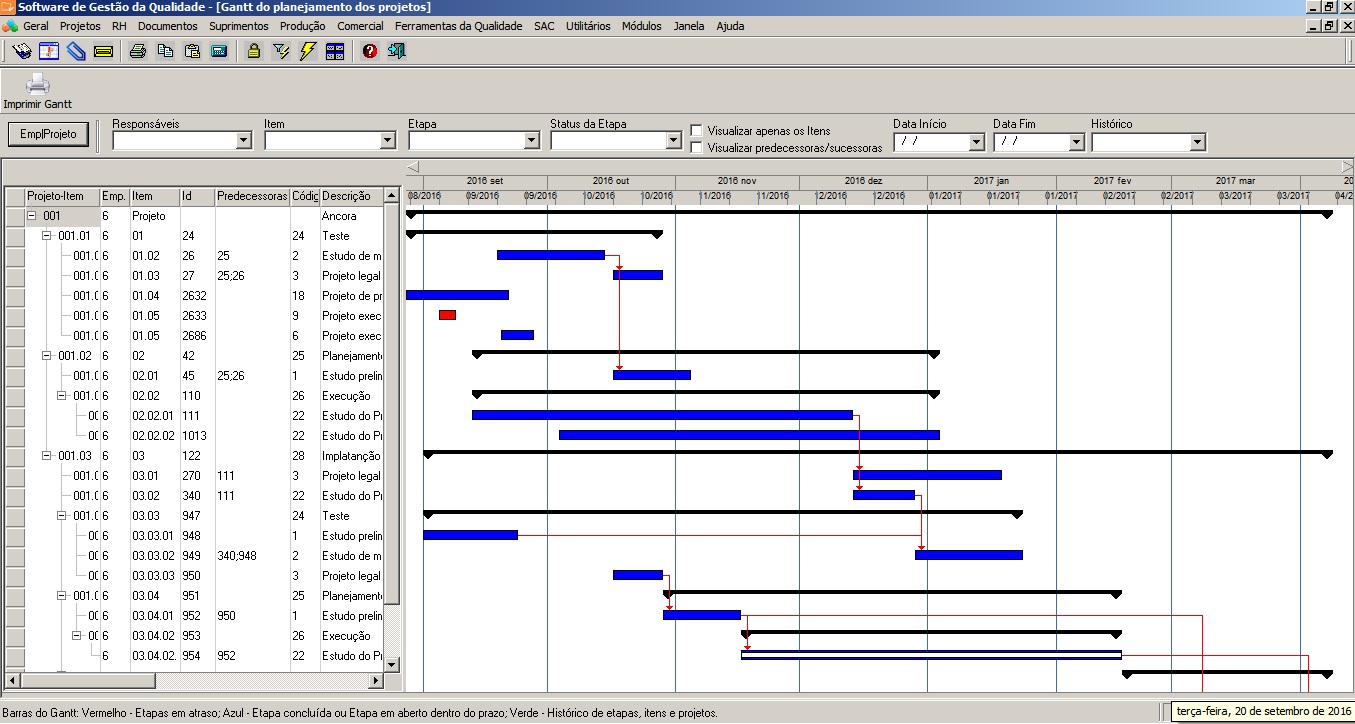
Task: Click the Emp|Projeto button
Action: click(48, 133)
